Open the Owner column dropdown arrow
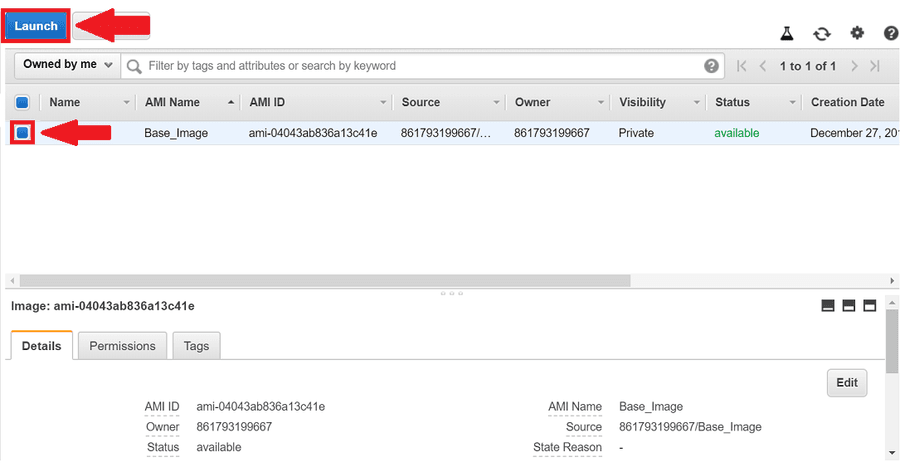 pos(601,103)
